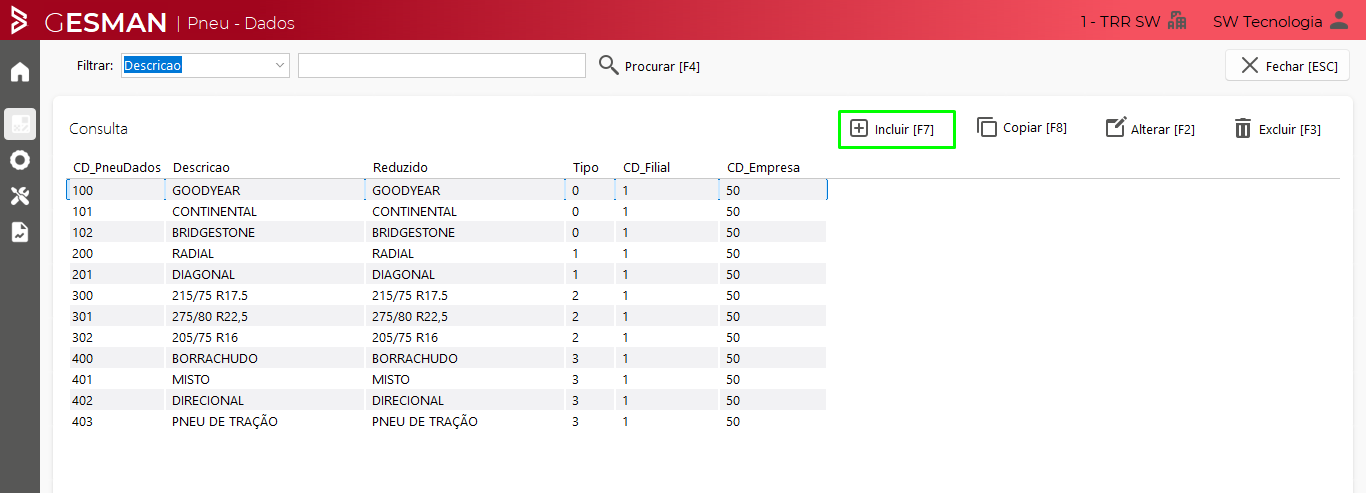
Task: Click the Copiar duplicate icon
Action: (x=987, y=128)
